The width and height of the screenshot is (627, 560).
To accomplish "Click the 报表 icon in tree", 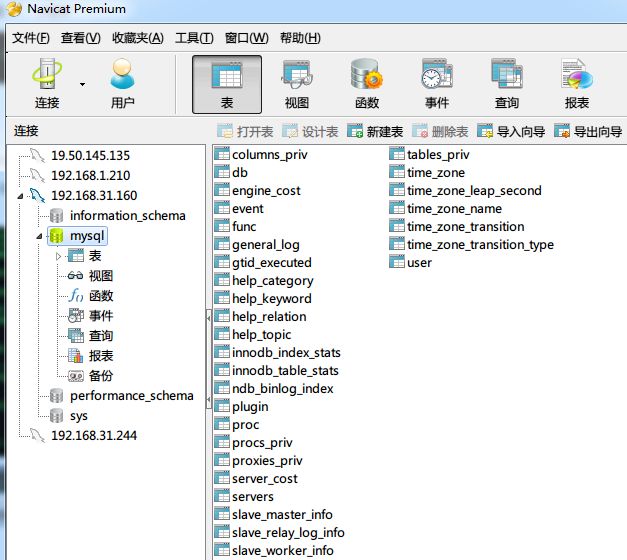I will pos(76,356).
